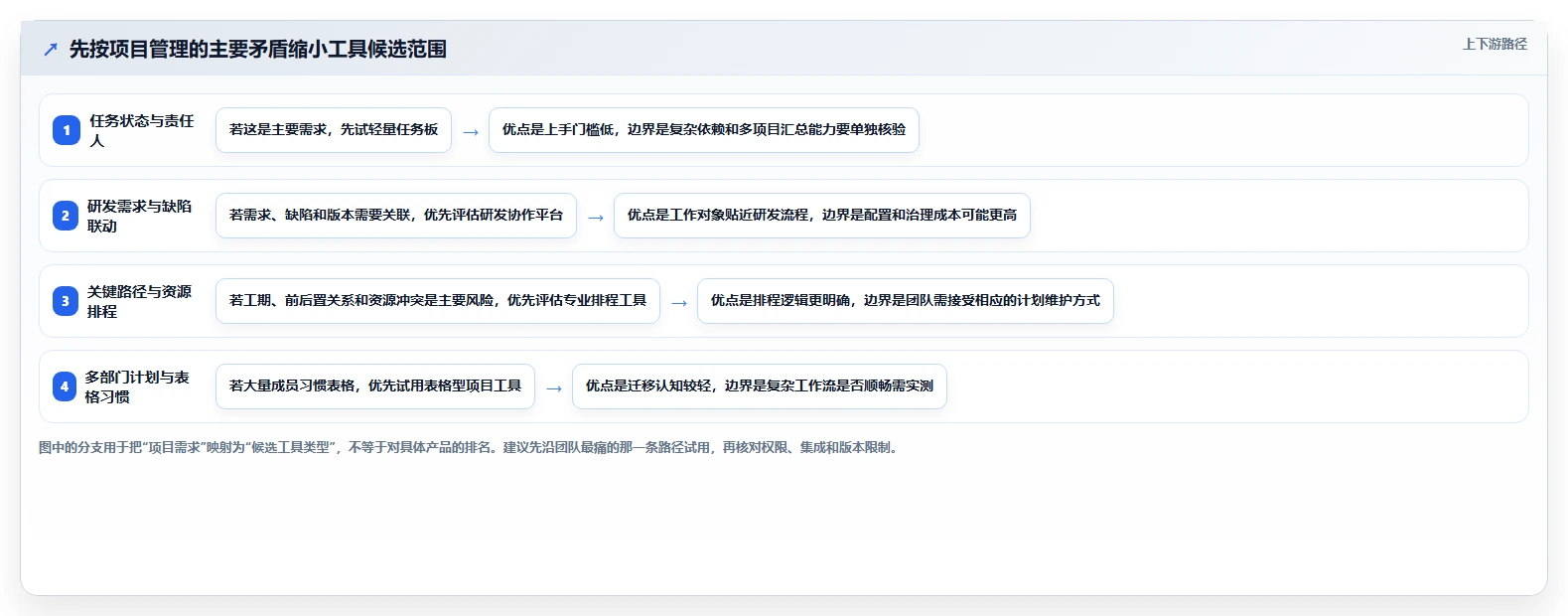The width and height of the screenshot is (1568, 616).
Task: Click the box 优点是上手门槛低，边界是复杂依赖和多项目汇总能力要单独核验
Action: click(704, 130)
